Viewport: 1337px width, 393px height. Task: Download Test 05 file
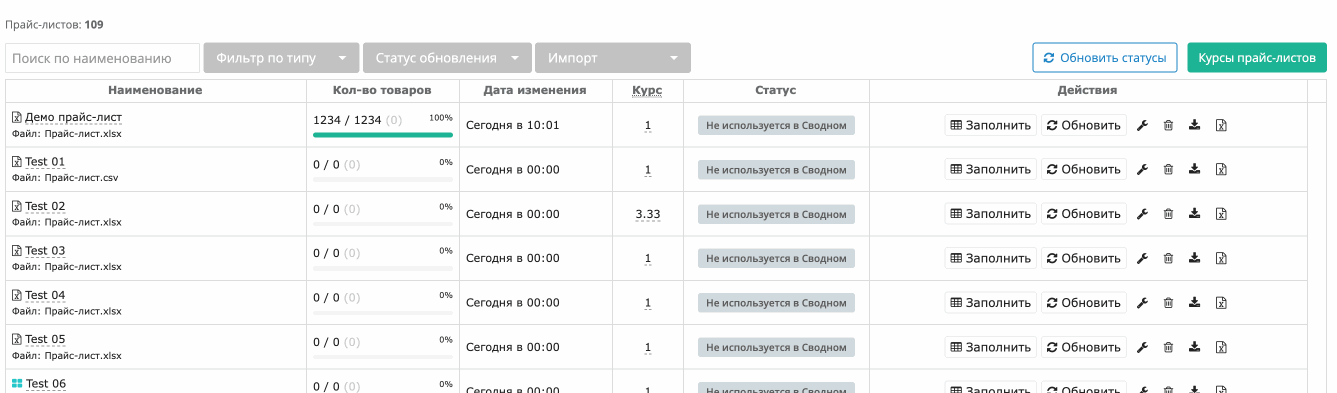click(1194, 347)
